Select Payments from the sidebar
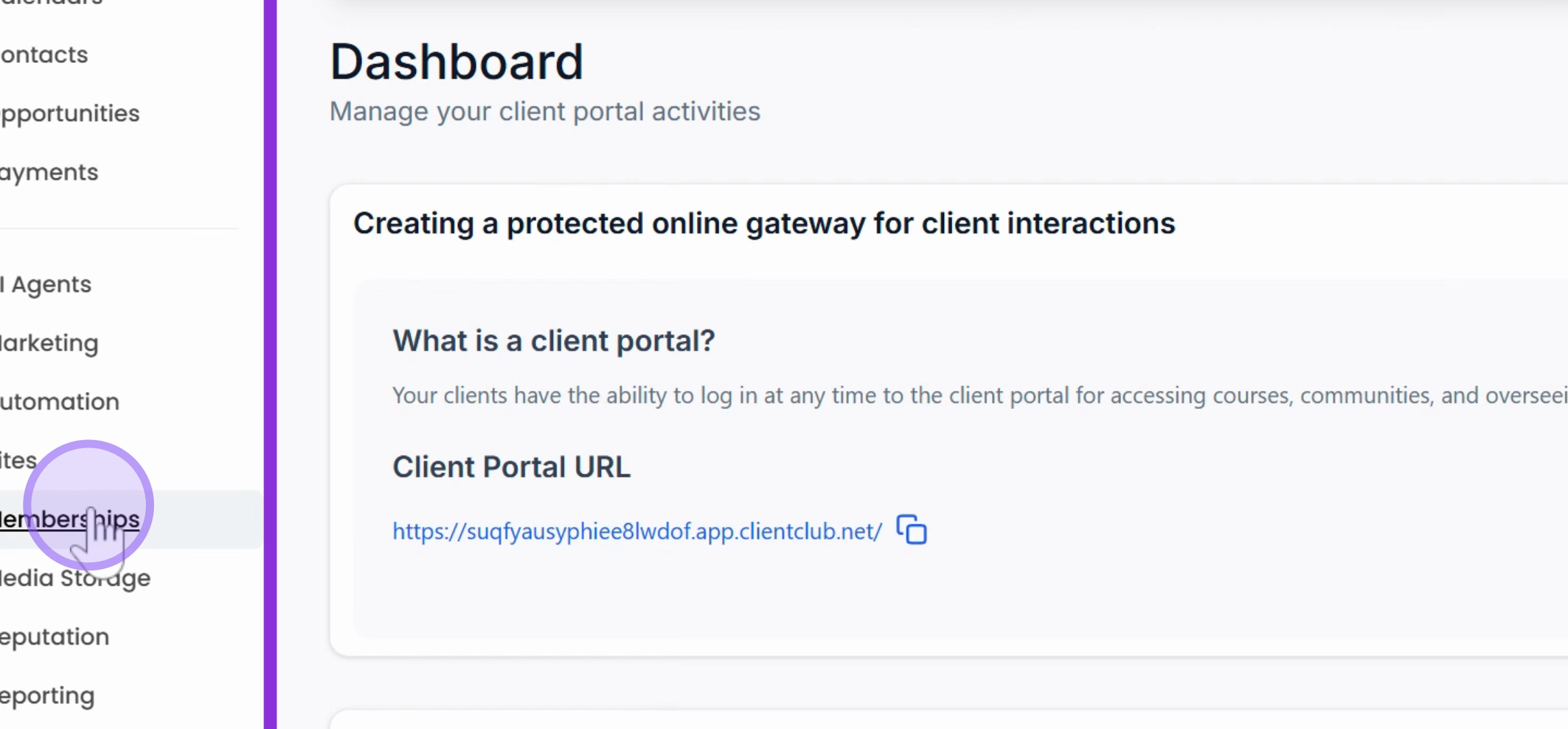Screen dimensions: 1568x729 click(49, 172)
